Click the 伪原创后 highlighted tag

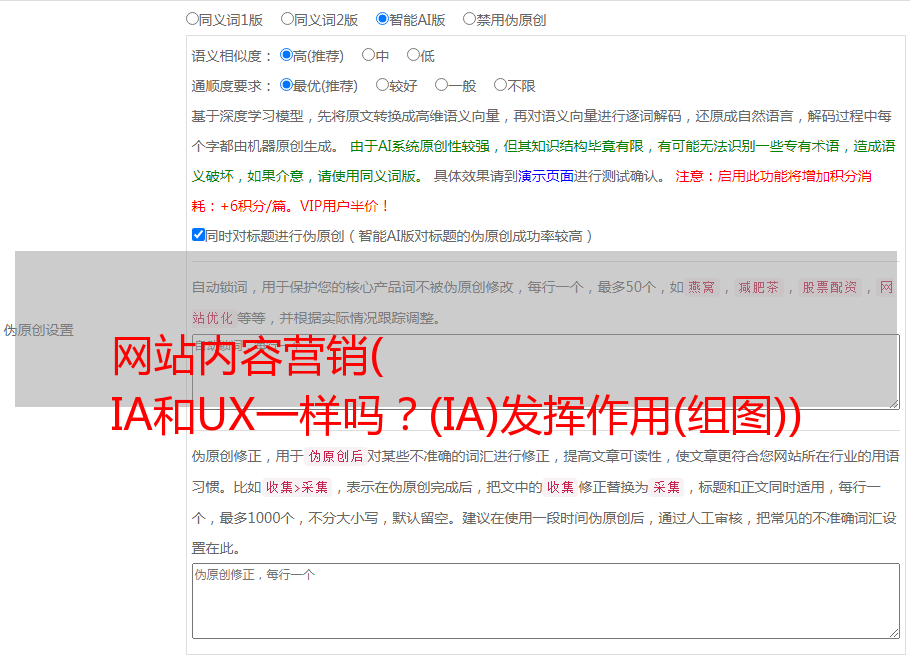pos(336,456)
